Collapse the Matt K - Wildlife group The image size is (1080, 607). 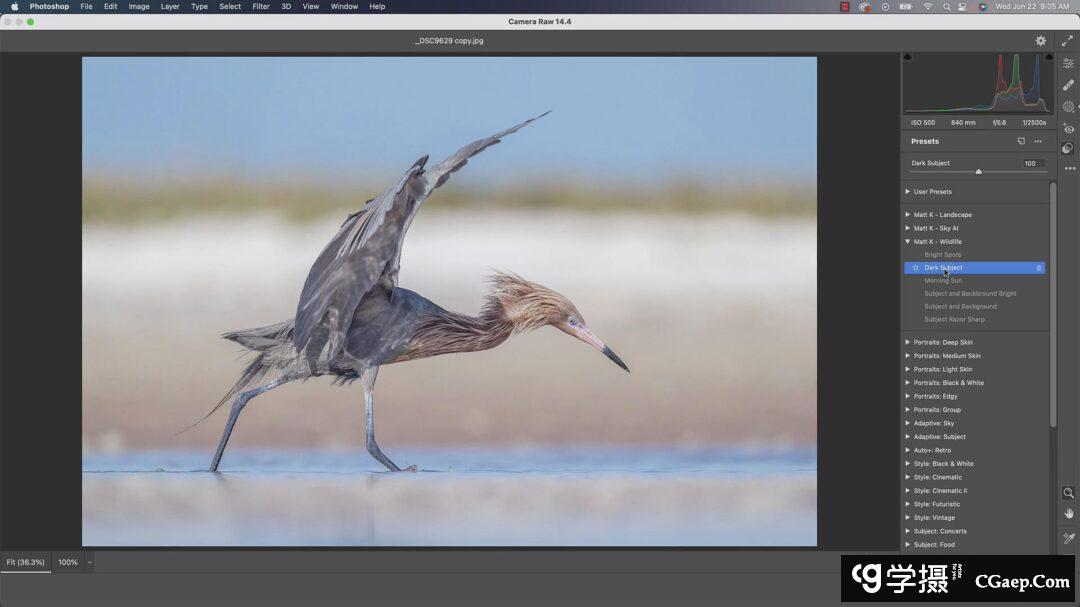pyautogui.click(x=908, y=242)
